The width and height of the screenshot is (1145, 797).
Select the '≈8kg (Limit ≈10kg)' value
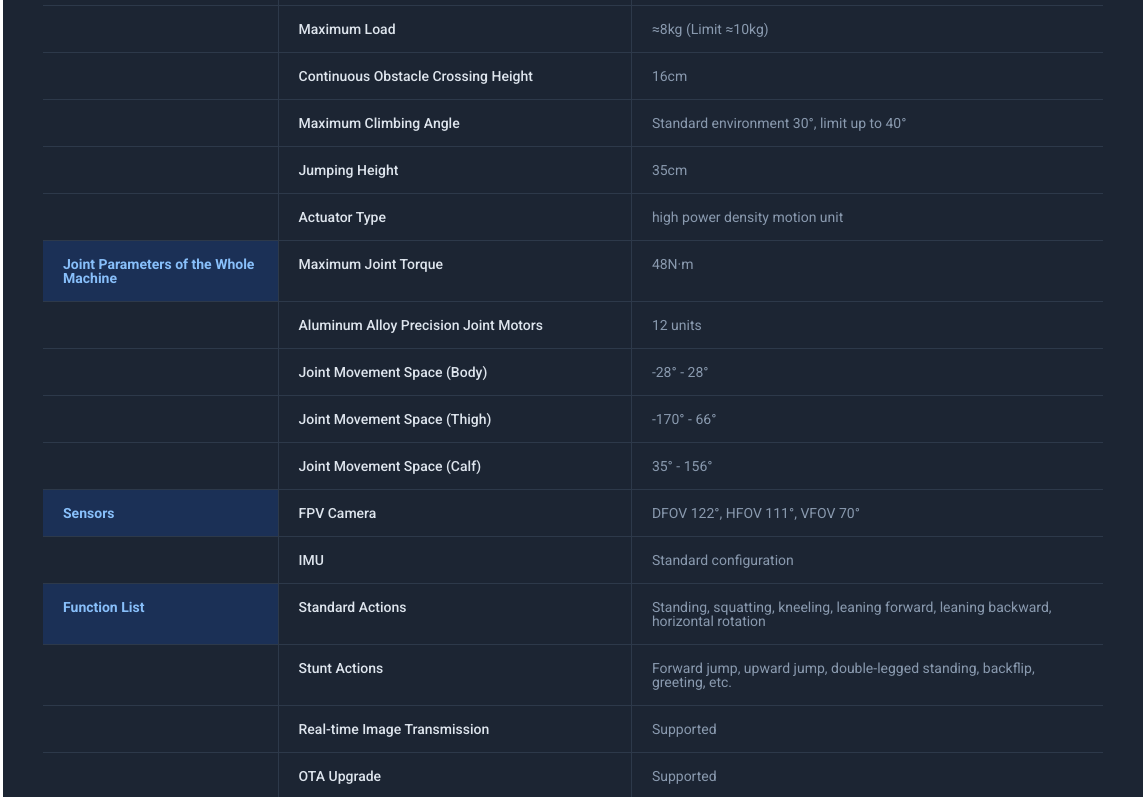(x=710, y=29)
